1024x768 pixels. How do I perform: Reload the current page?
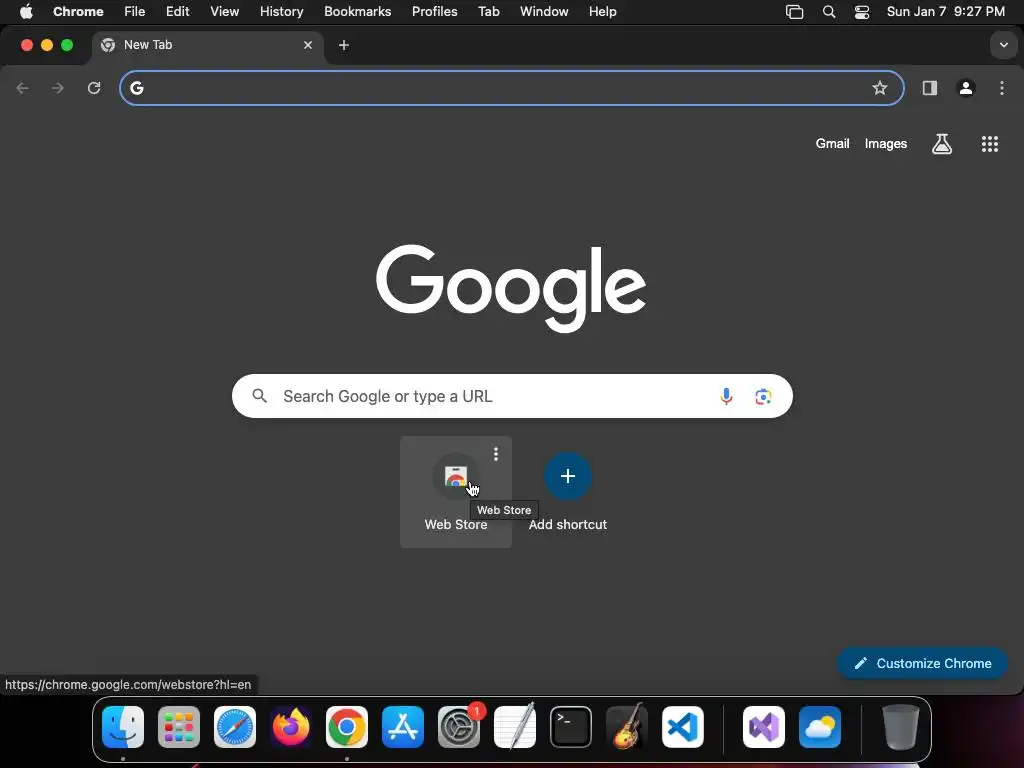tap(94, 88)
